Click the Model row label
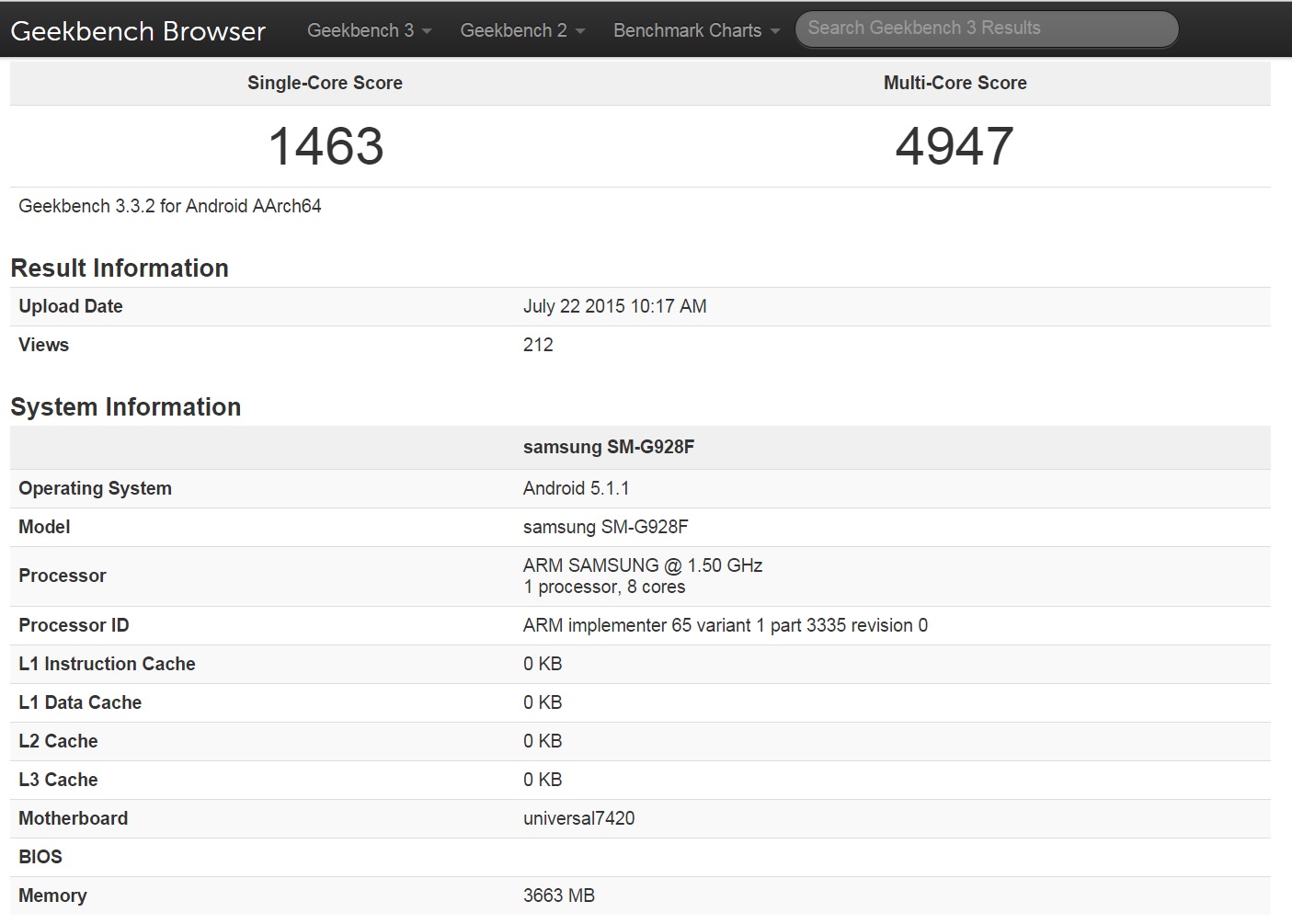Image resolution: width=1292 pixels, height=924 pixels. (44, 527)
